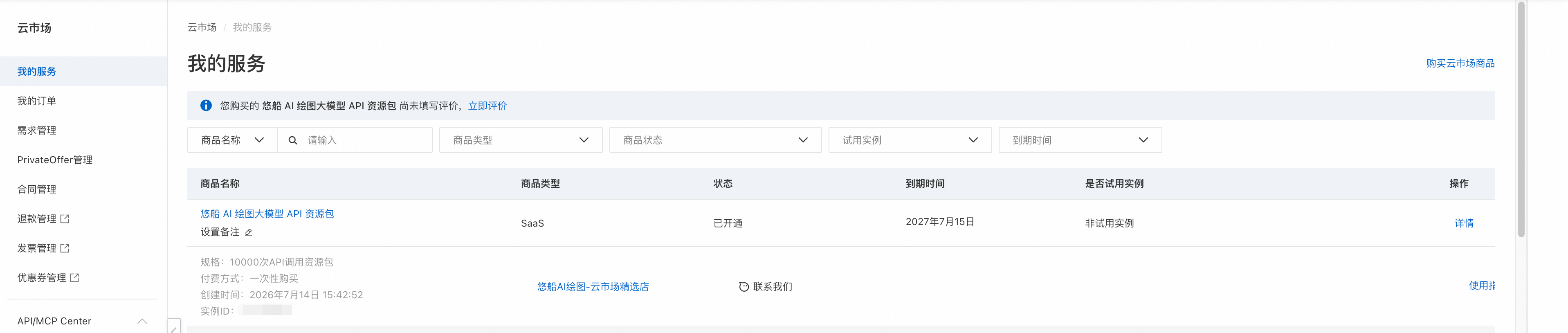Open 我的服务 in the sidebar
Image resolution: width=1568 pixels, height=333 pixels.
[x=83, y=71]
